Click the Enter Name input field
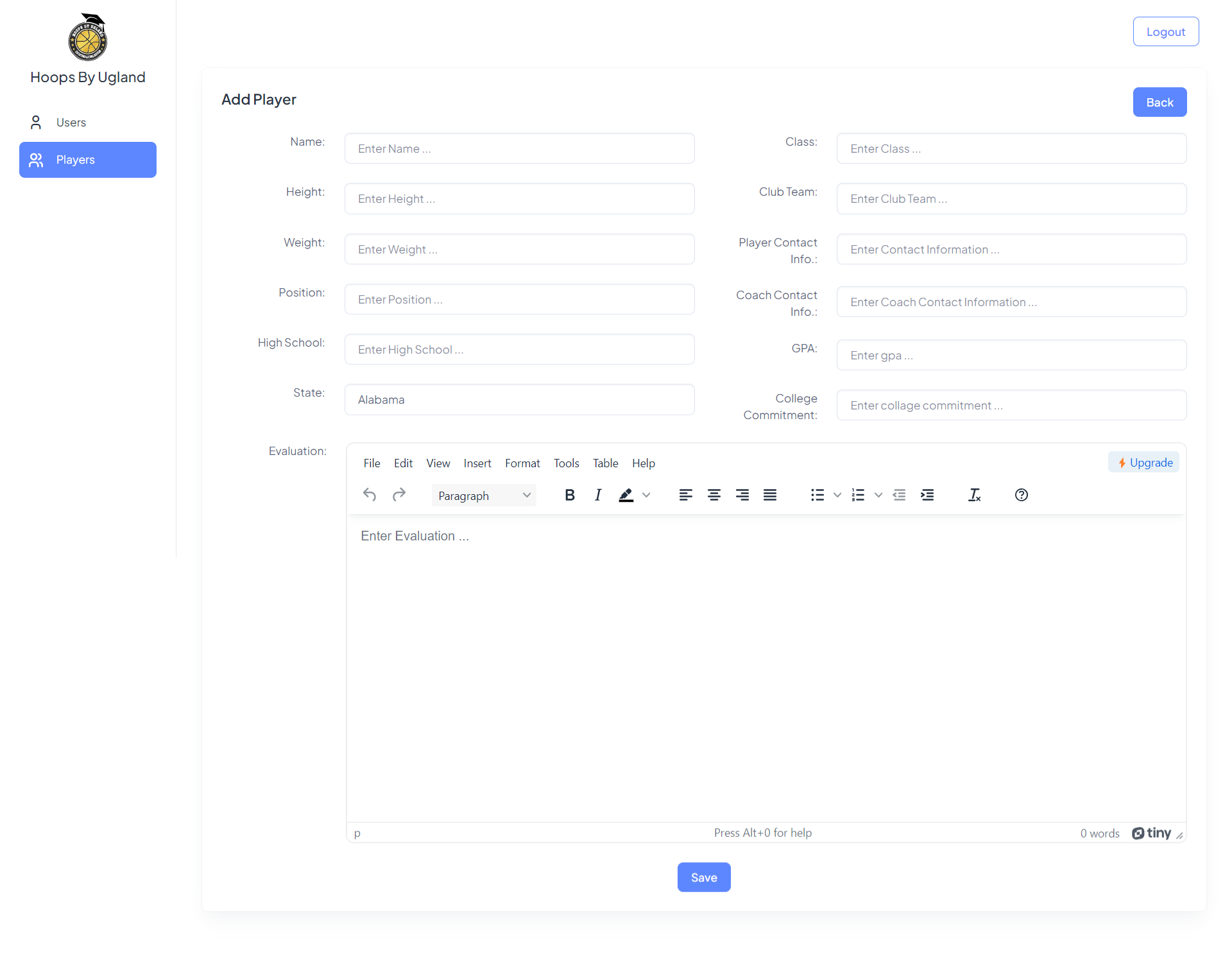The image size is (1232, 955). point(519,148)
